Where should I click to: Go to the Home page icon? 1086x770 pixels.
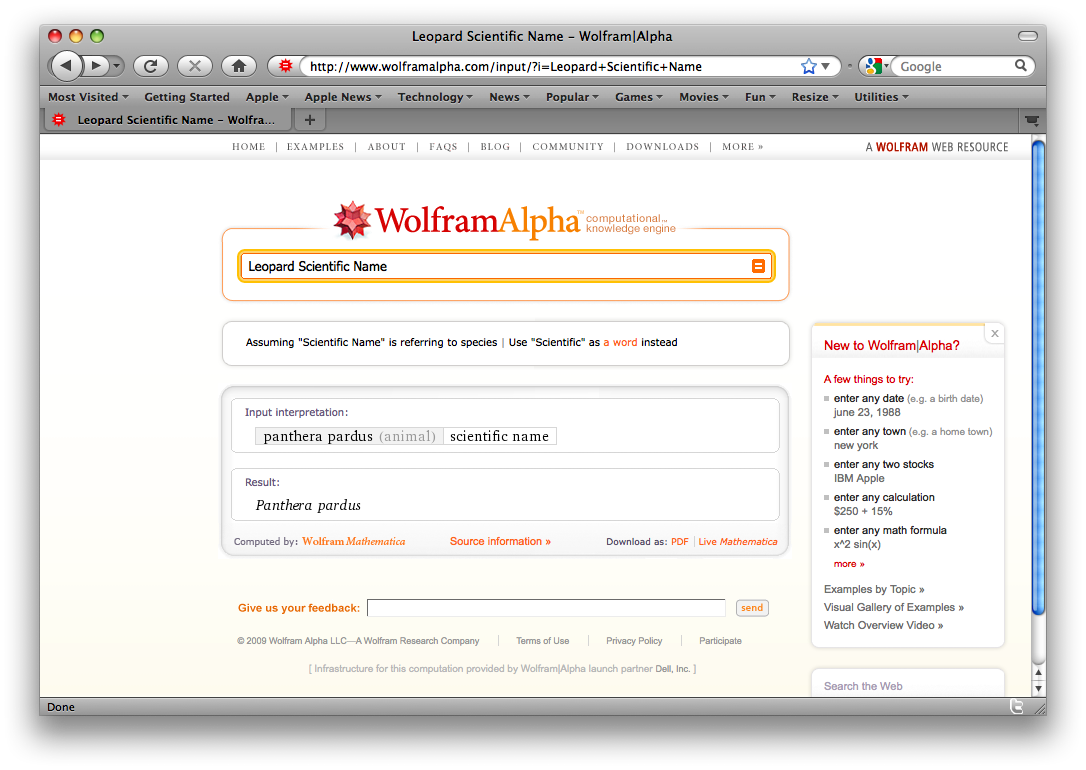click(239, 66)
